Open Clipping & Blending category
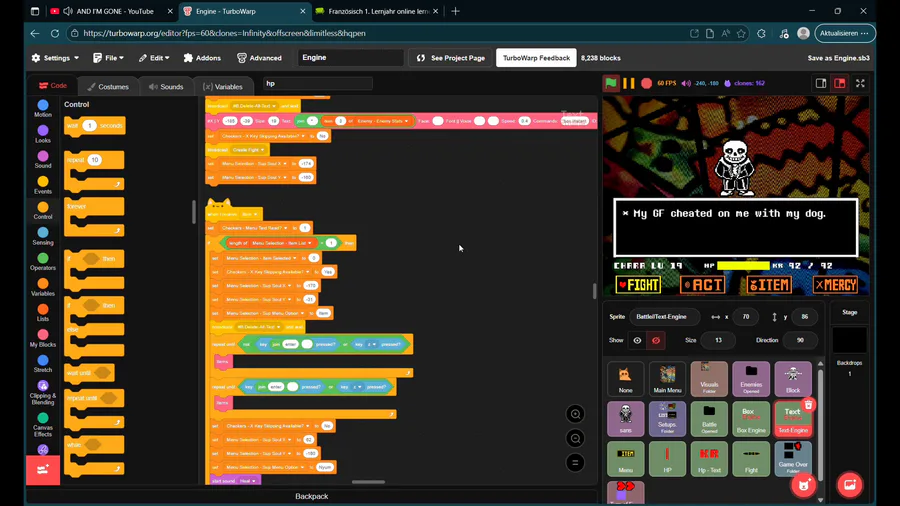Viewport: 900px width, 506px height. click(x=42, y=392)
